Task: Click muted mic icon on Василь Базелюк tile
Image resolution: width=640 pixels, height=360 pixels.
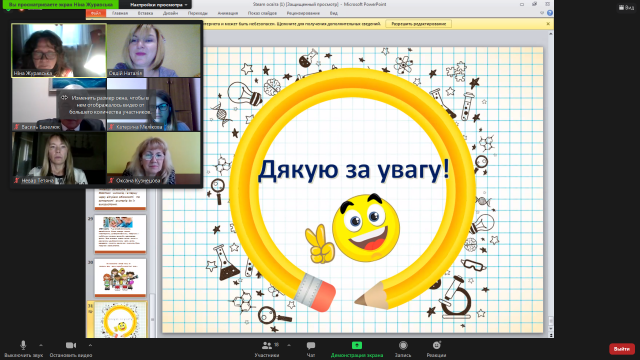Action: [17, 127]
